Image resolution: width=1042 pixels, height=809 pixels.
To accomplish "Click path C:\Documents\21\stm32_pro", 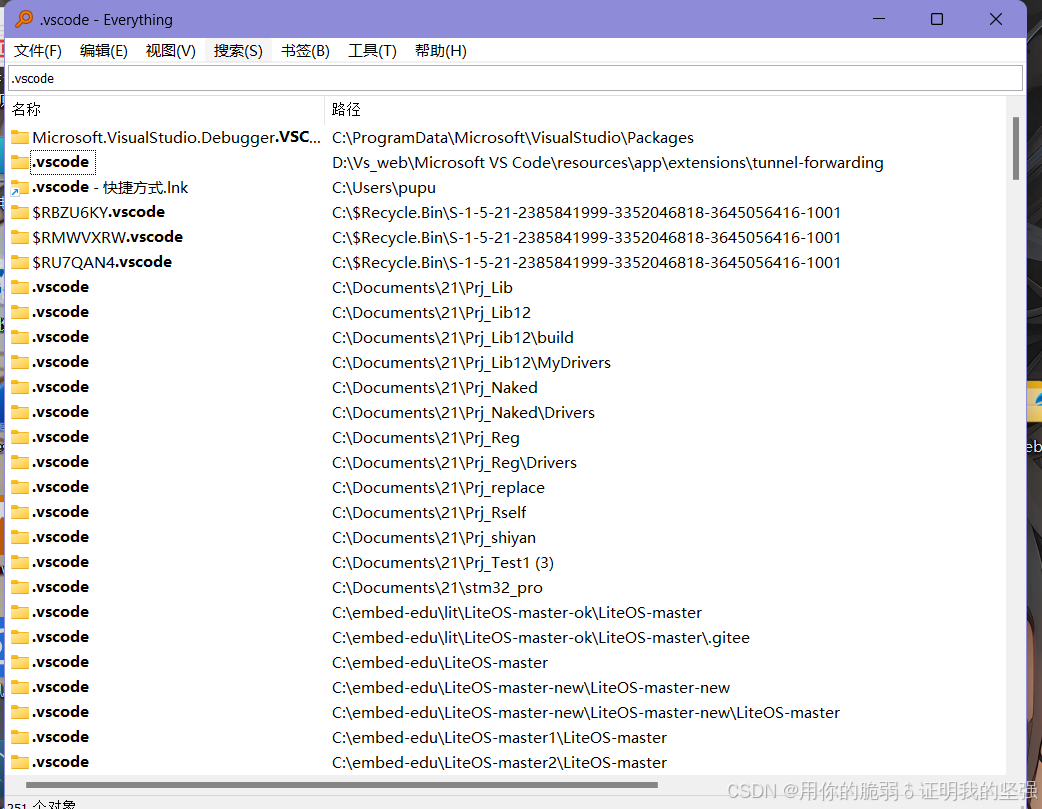I will click(437, 588).
